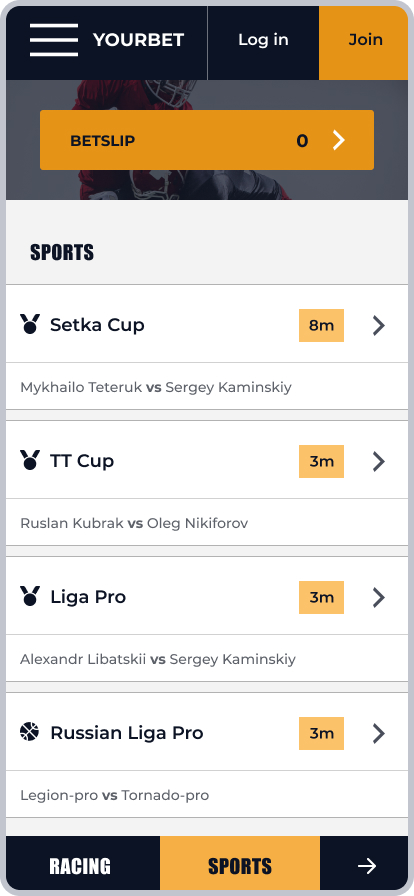This screenshot has height=896, width=414.
Task: Click the 8m time badge on Setka Cup
Action: point(321,325)
